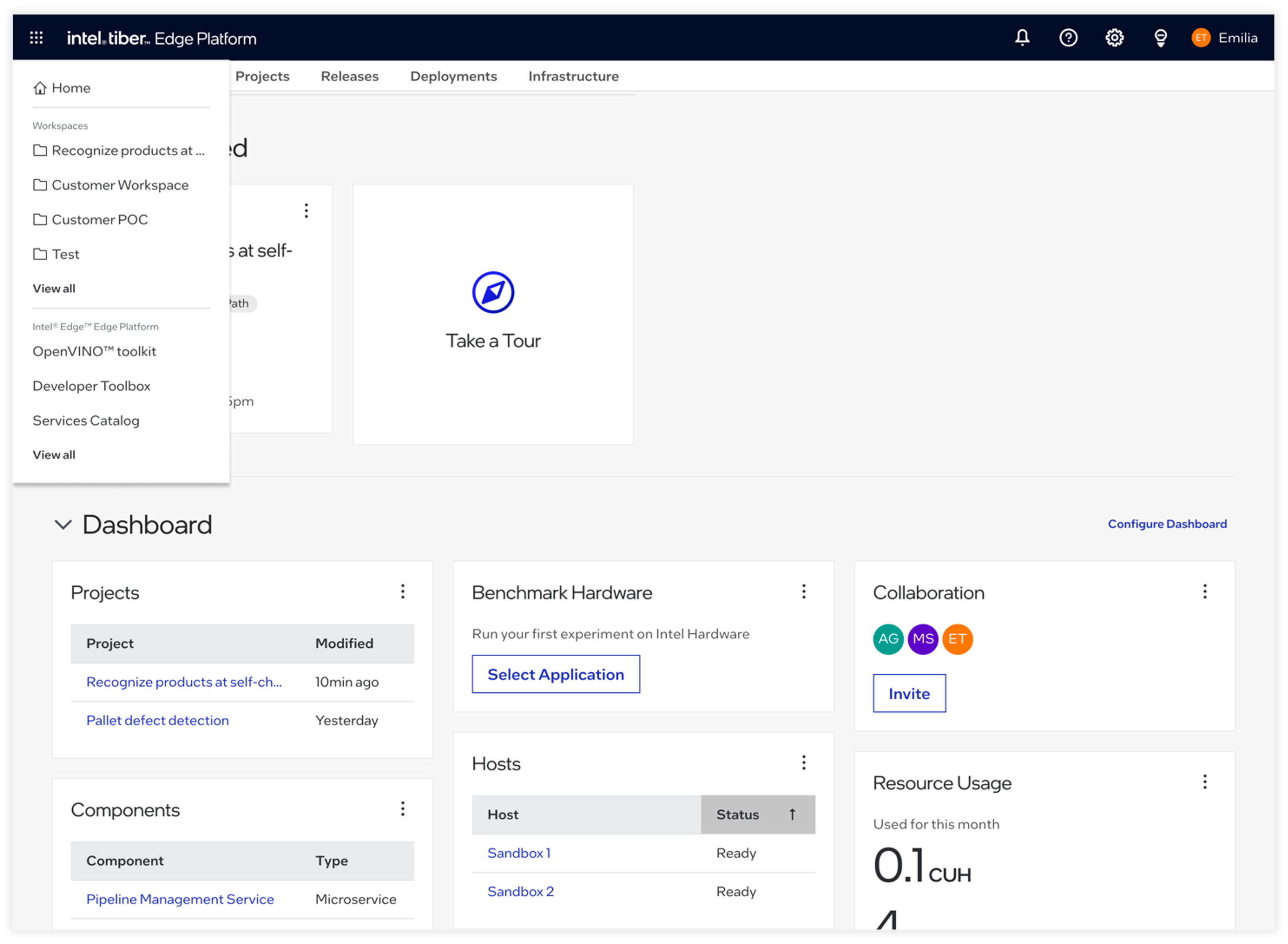This screenshot has height=944, width=1288.
Task: Click the Emilia username in header
Action: 1238,38
